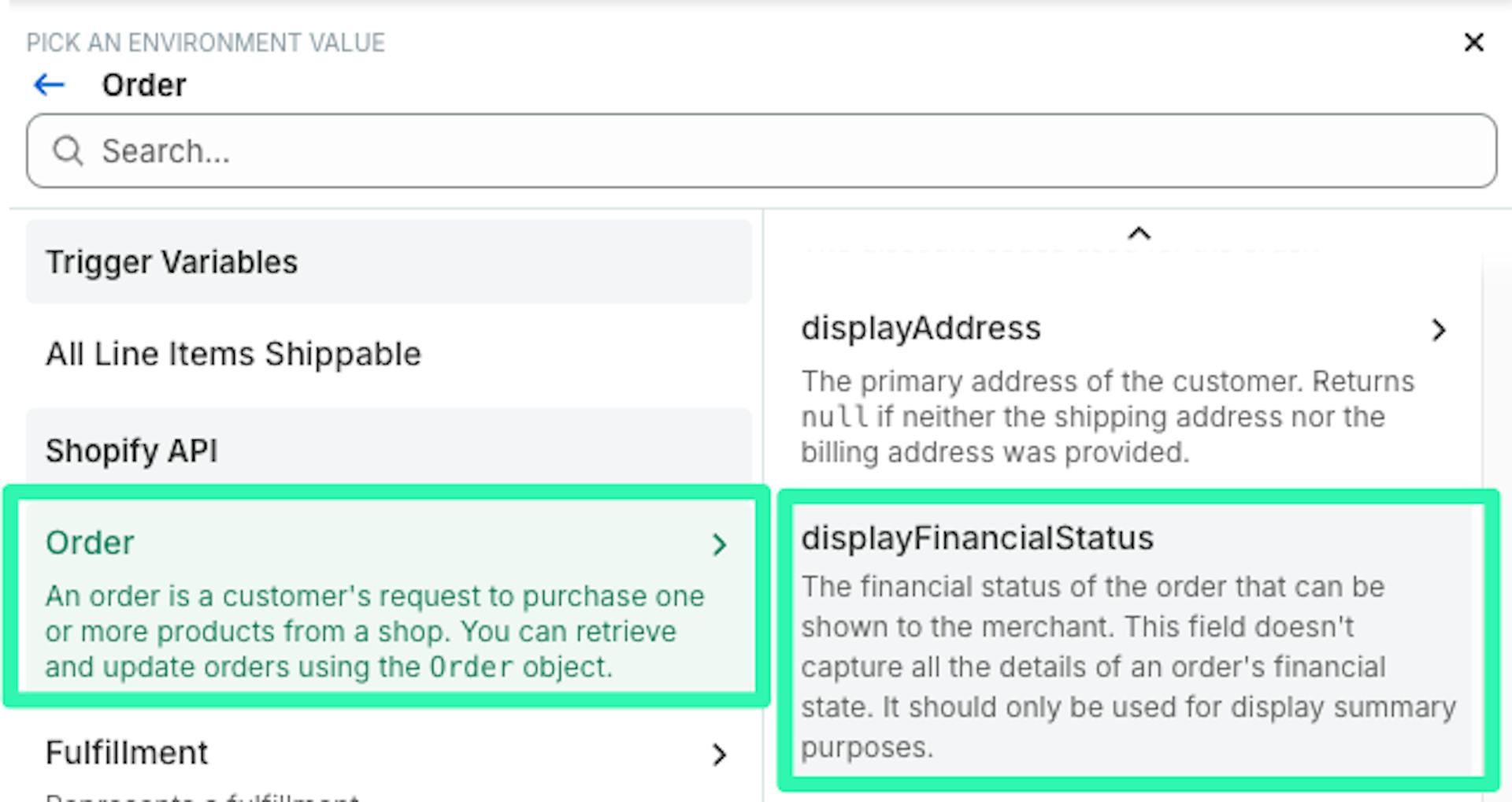This screenshot has width=1512, height=802.
Task: Select the Shopify API section header
Action: [132, 451]
